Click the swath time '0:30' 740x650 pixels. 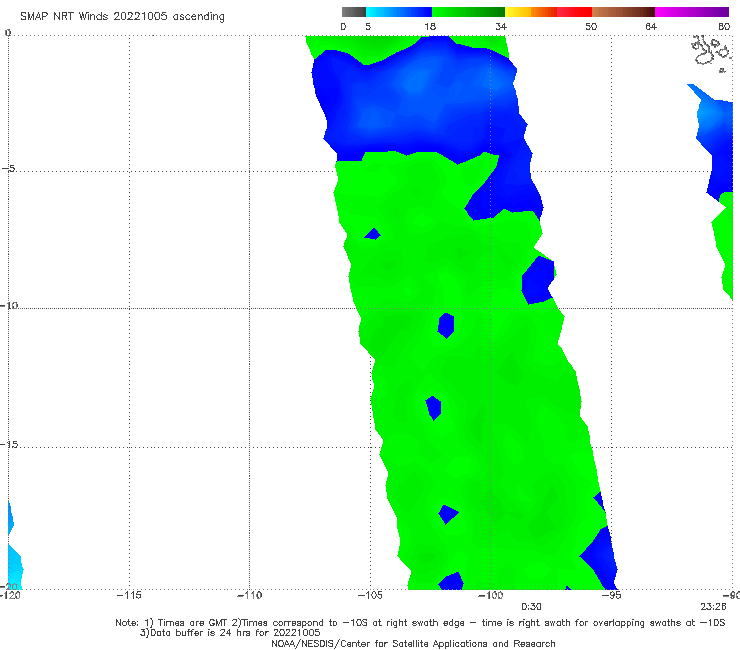pos(531,607)
